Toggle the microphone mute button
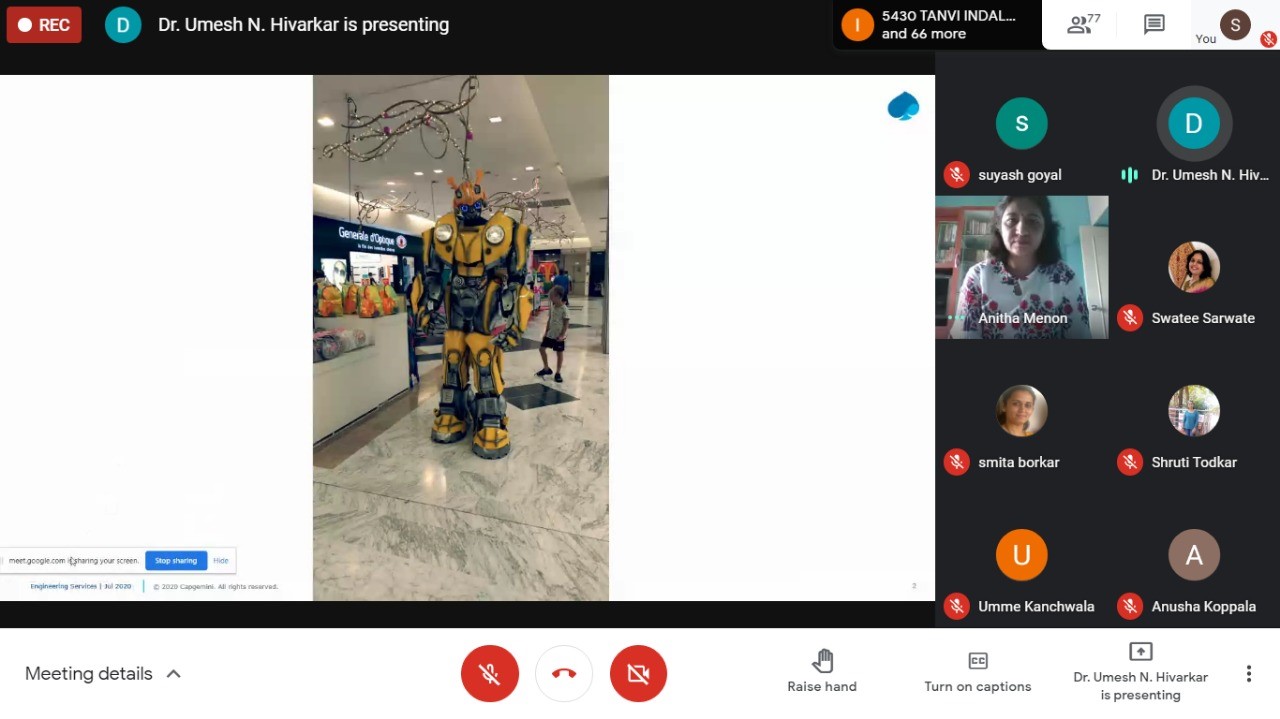 coord(490,673)
